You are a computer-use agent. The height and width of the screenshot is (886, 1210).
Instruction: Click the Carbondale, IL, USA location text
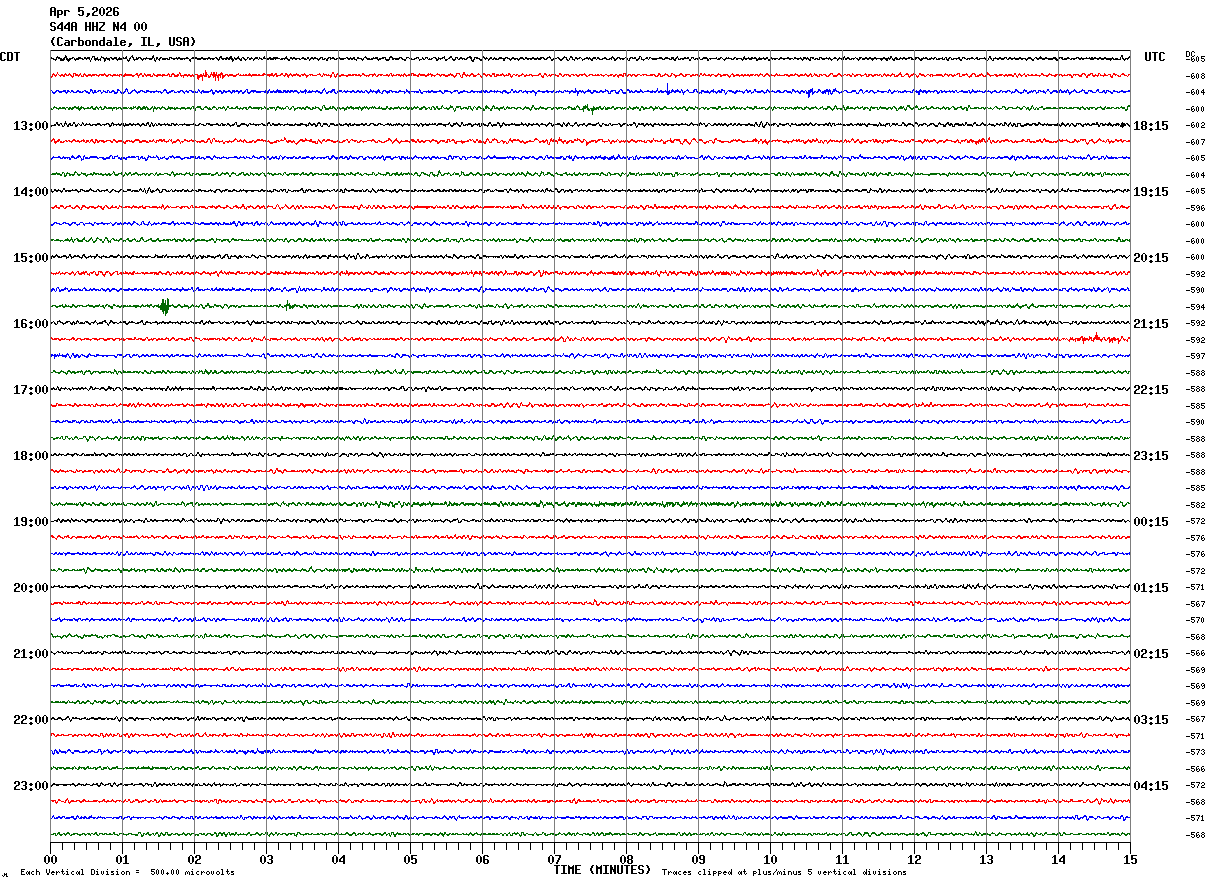click(123, 42)
